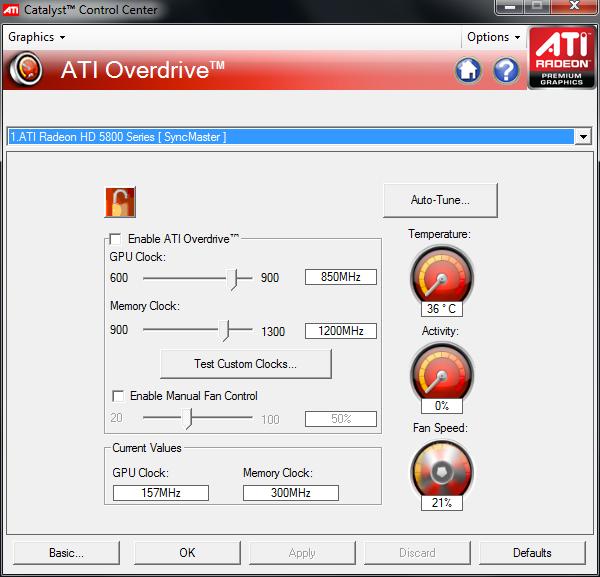This screenshot has height=577, width=600.
Task: Click the ATI Overdrive gauge icon in banner
Action: [x=26, y=69]
